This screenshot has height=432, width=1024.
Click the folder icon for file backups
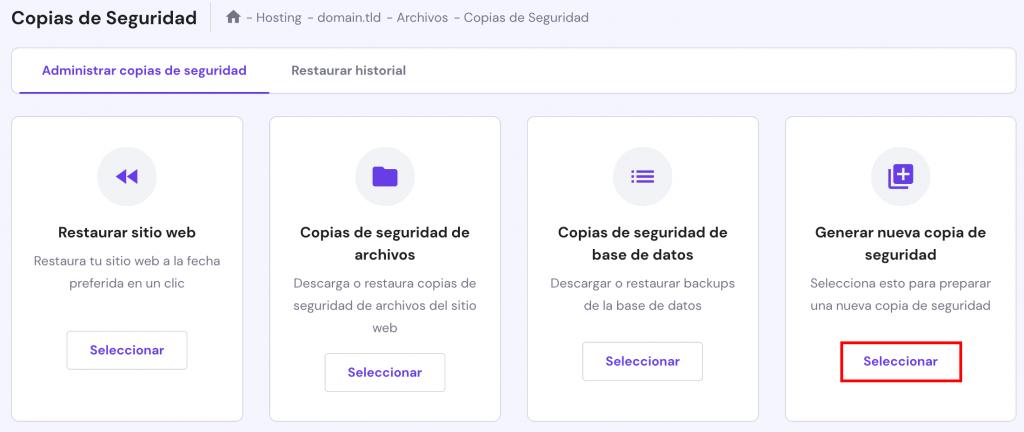(385, 177)
